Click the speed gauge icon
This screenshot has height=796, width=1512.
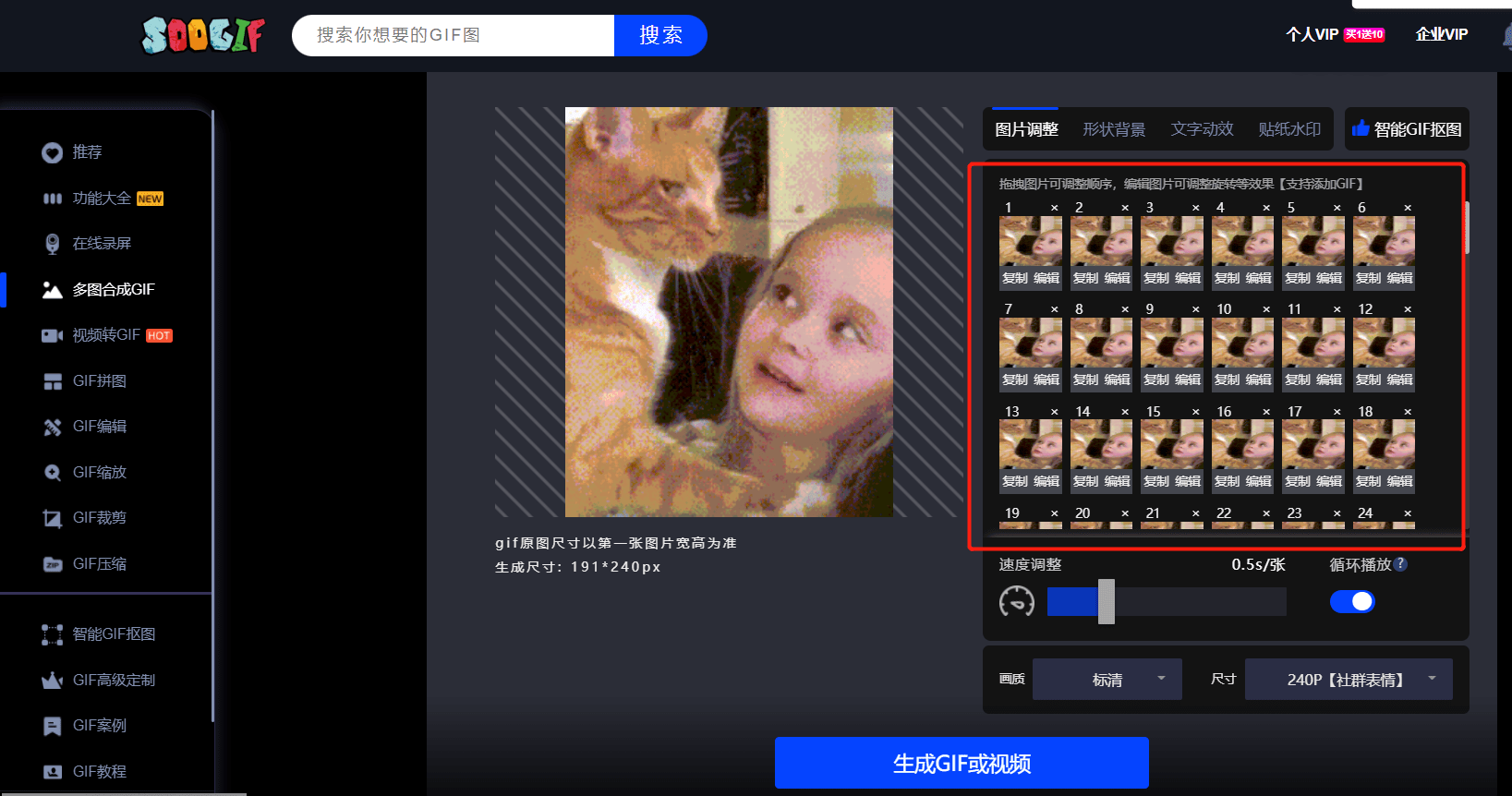pos(1017,602)
